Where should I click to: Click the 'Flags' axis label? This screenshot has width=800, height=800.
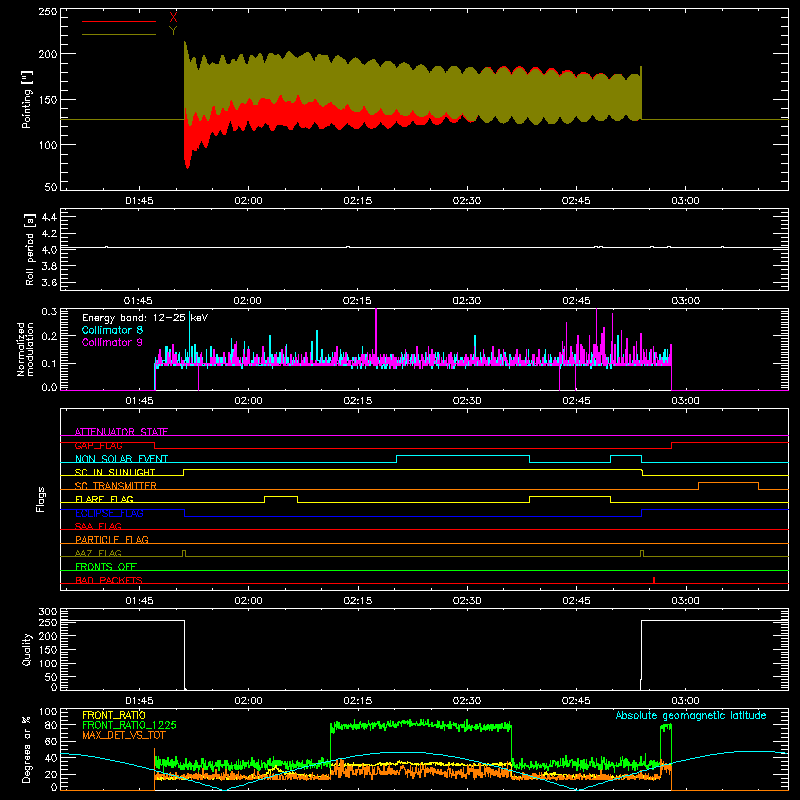(x=41, y=499)
